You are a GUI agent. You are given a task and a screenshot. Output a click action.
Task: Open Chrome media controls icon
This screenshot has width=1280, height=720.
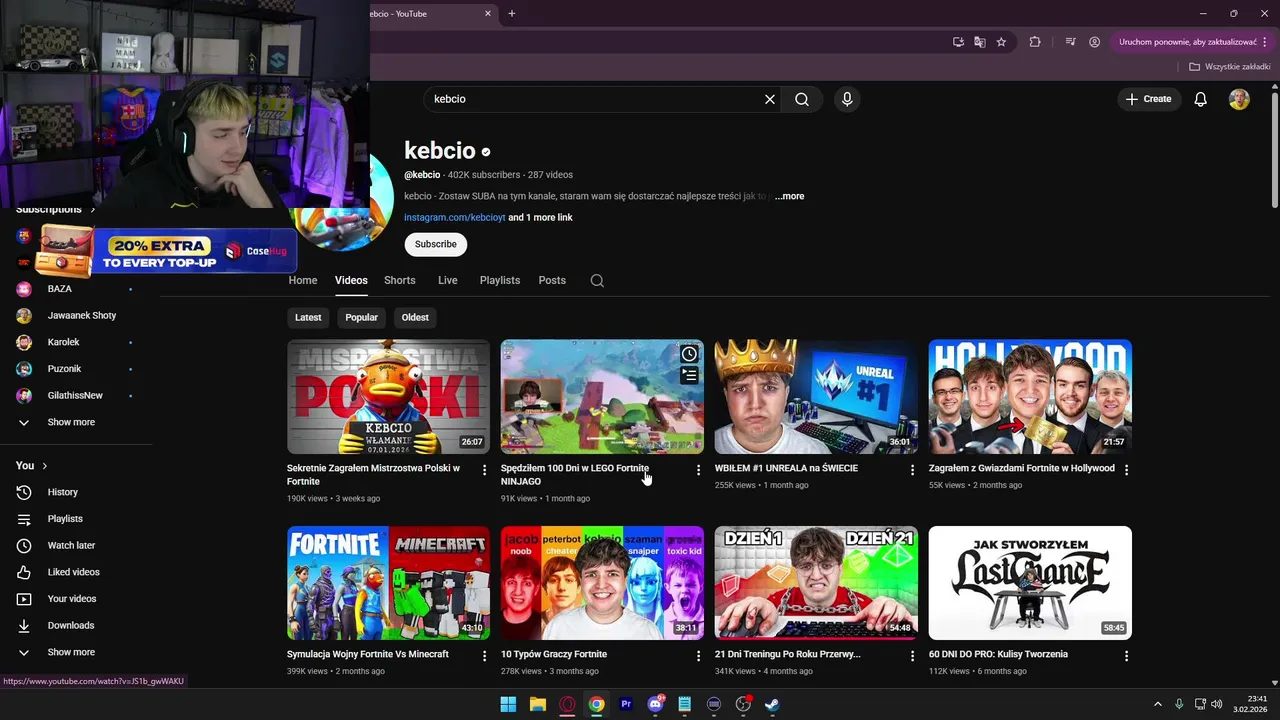pyautogui.click(x=1070, y=42)
